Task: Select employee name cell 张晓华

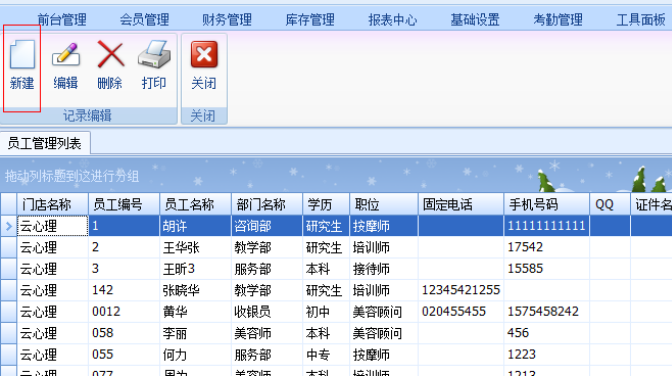Action: click(x=195, y=290)
